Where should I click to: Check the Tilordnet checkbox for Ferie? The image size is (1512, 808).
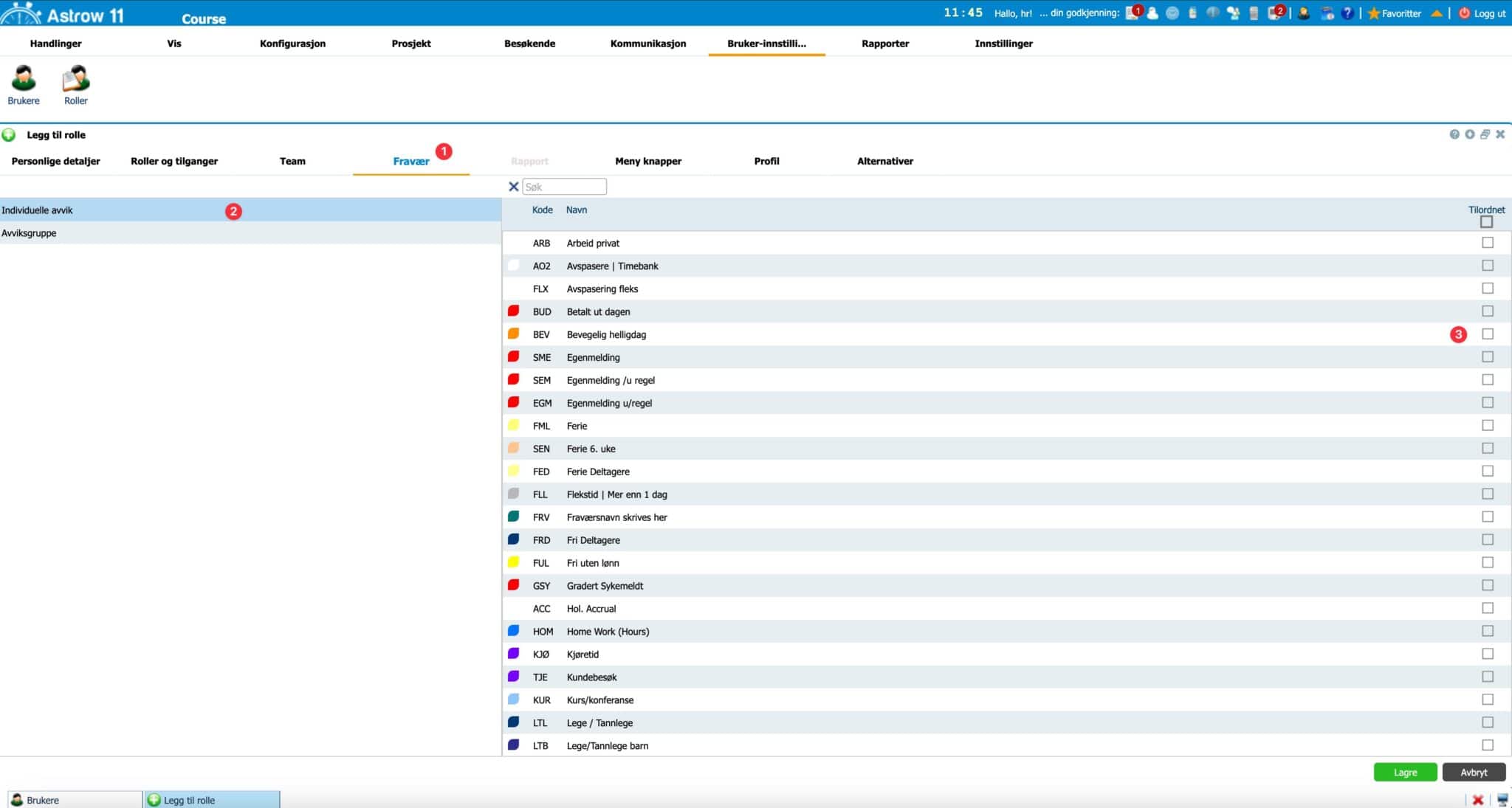(1486, 424)
